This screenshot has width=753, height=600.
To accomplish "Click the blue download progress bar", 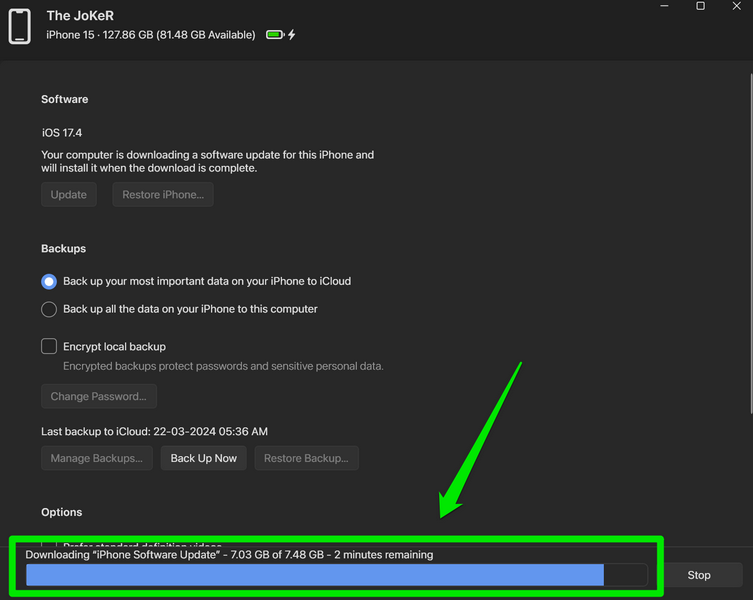I will click(x=315, y=575).
